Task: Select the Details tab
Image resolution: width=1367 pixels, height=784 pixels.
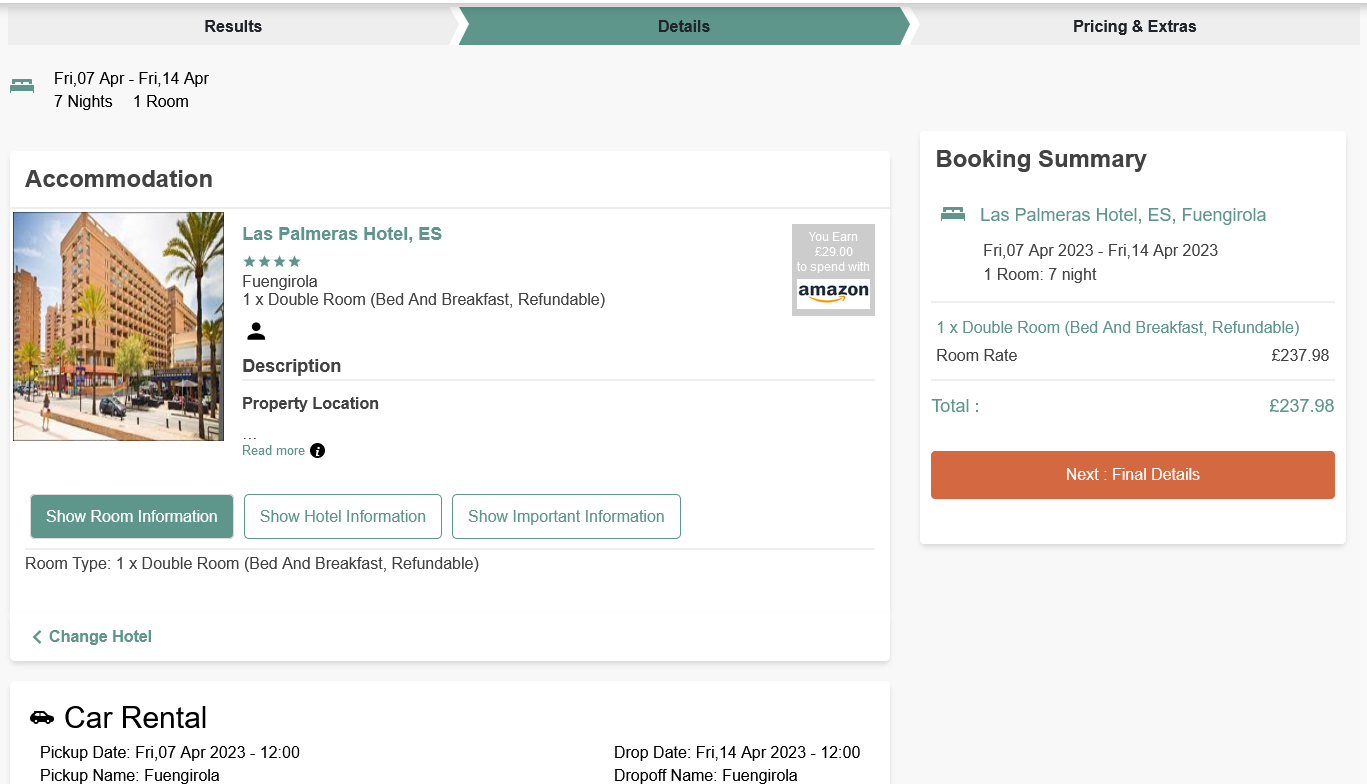Action: click(x=683, y=26)
